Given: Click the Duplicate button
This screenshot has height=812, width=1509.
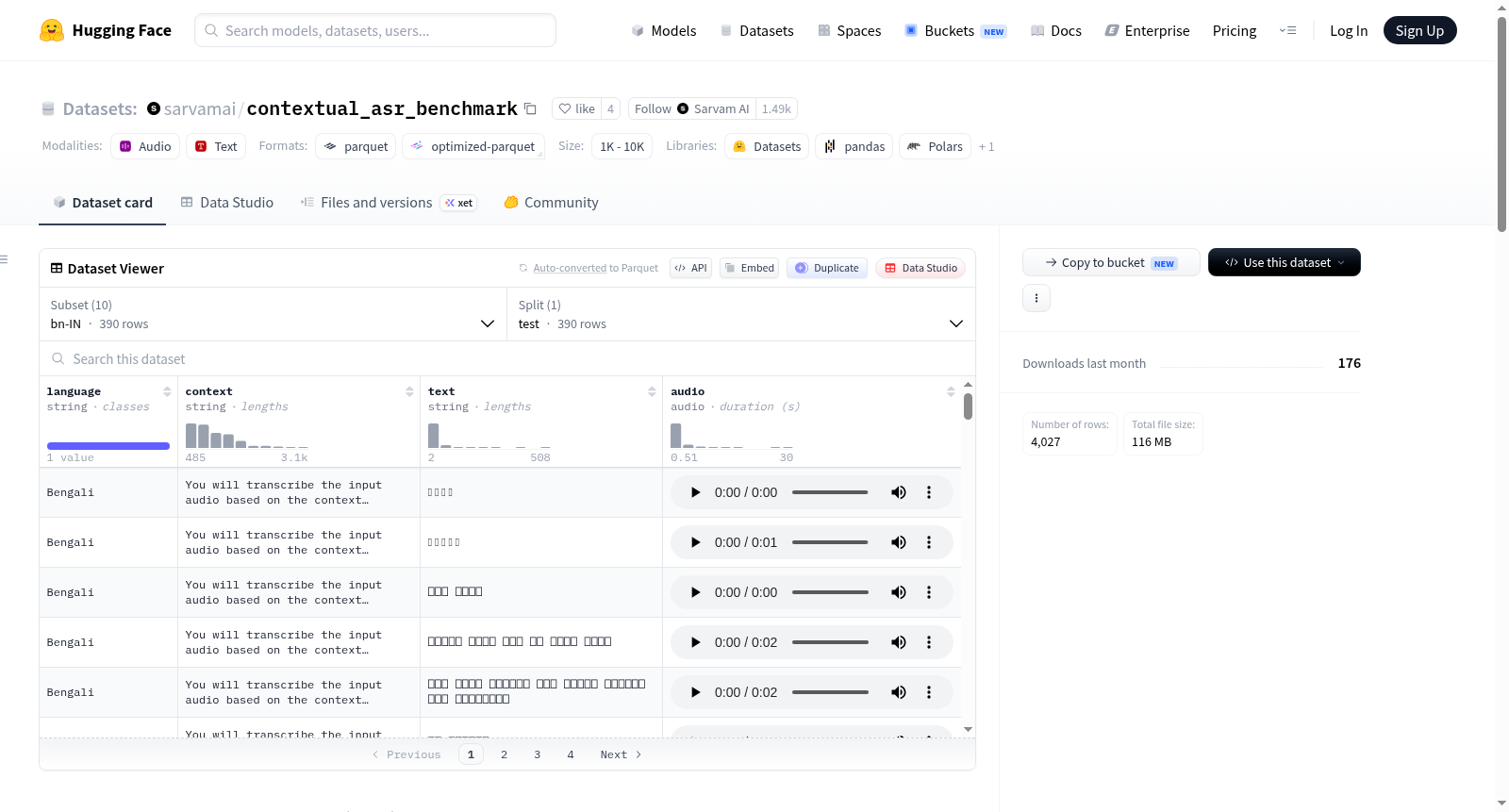Looking at the screenshot, I should click(x=827, y=268).
